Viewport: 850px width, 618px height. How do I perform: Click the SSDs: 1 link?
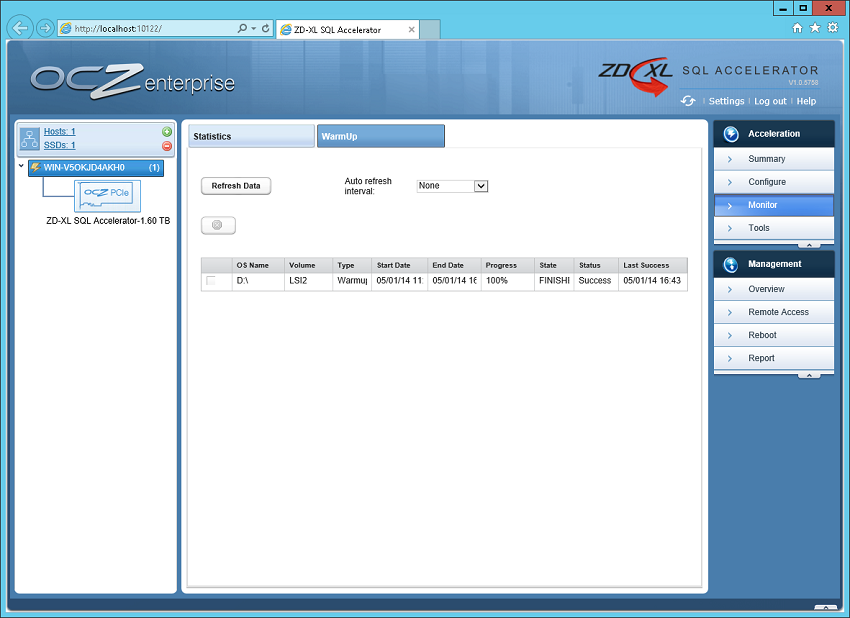60,145
